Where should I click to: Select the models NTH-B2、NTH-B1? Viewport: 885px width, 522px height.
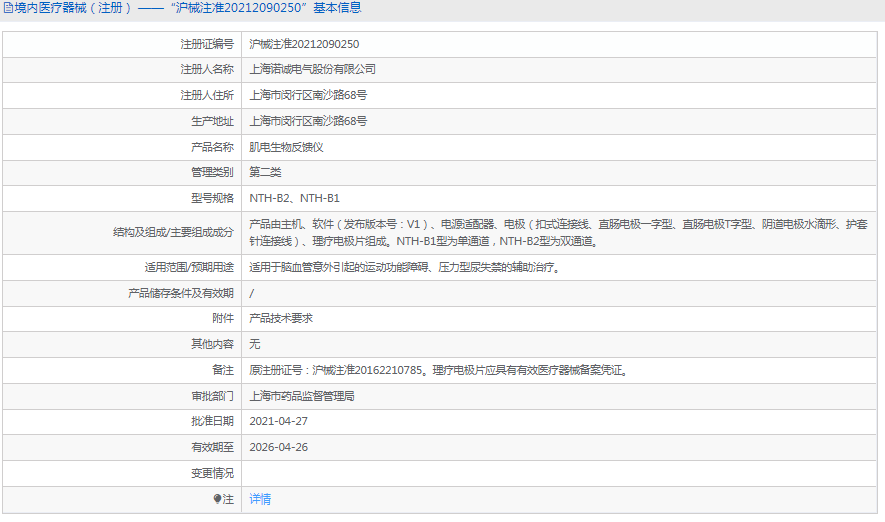295,198
